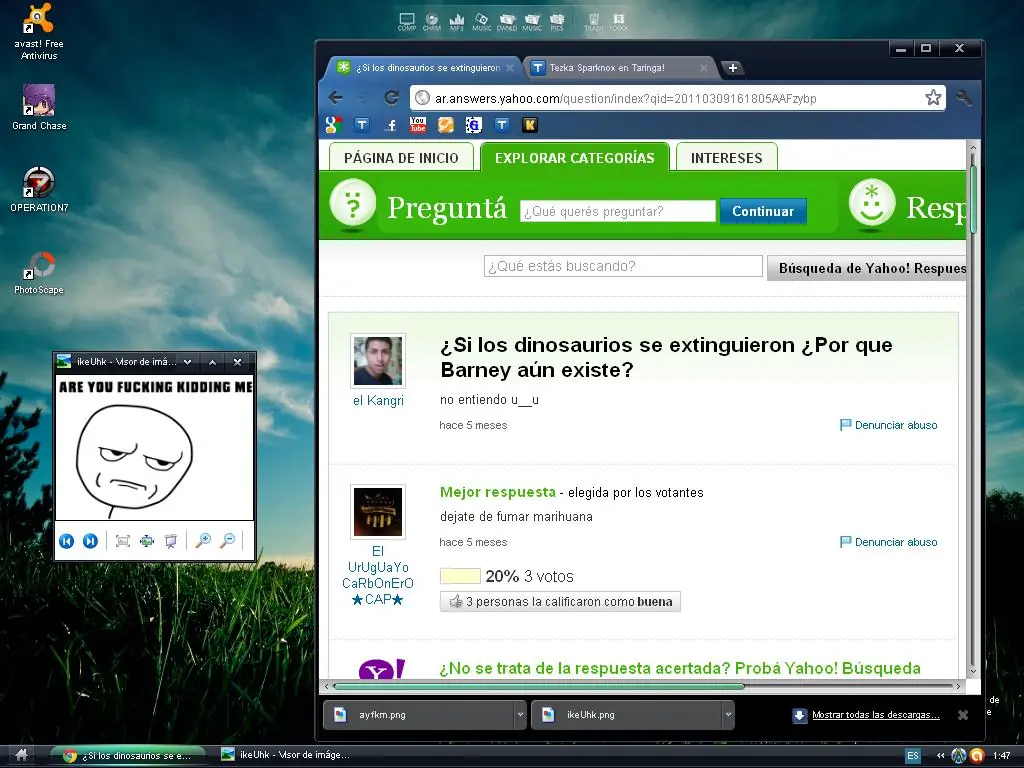Viewport: 1024px width, 768px height.
Task: Open the ikeUhk.png downloaded file
Action: coord(627,714)
